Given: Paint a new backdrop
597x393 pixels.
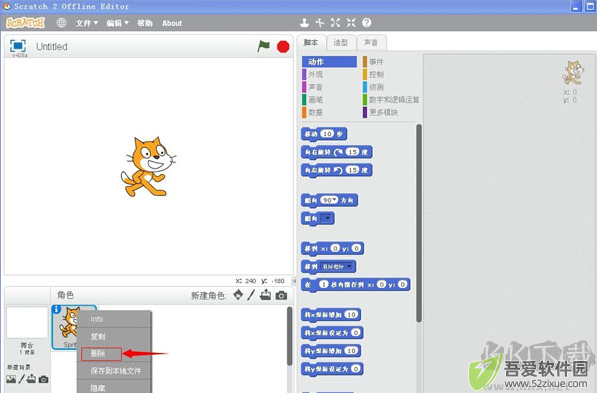Looking at the screenshot, I should point(22,379).
